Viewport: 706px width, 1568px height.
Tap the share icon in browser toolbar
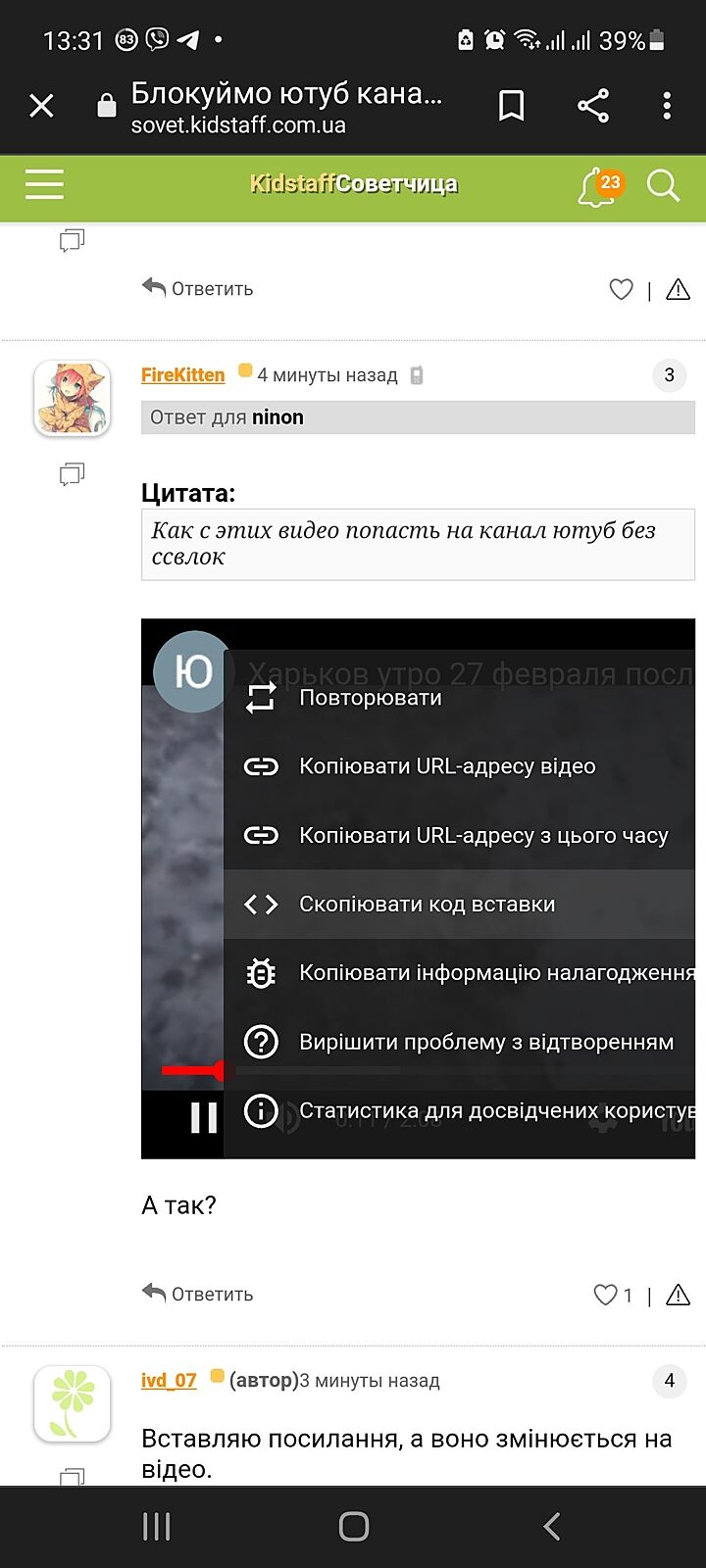[593, 106]
